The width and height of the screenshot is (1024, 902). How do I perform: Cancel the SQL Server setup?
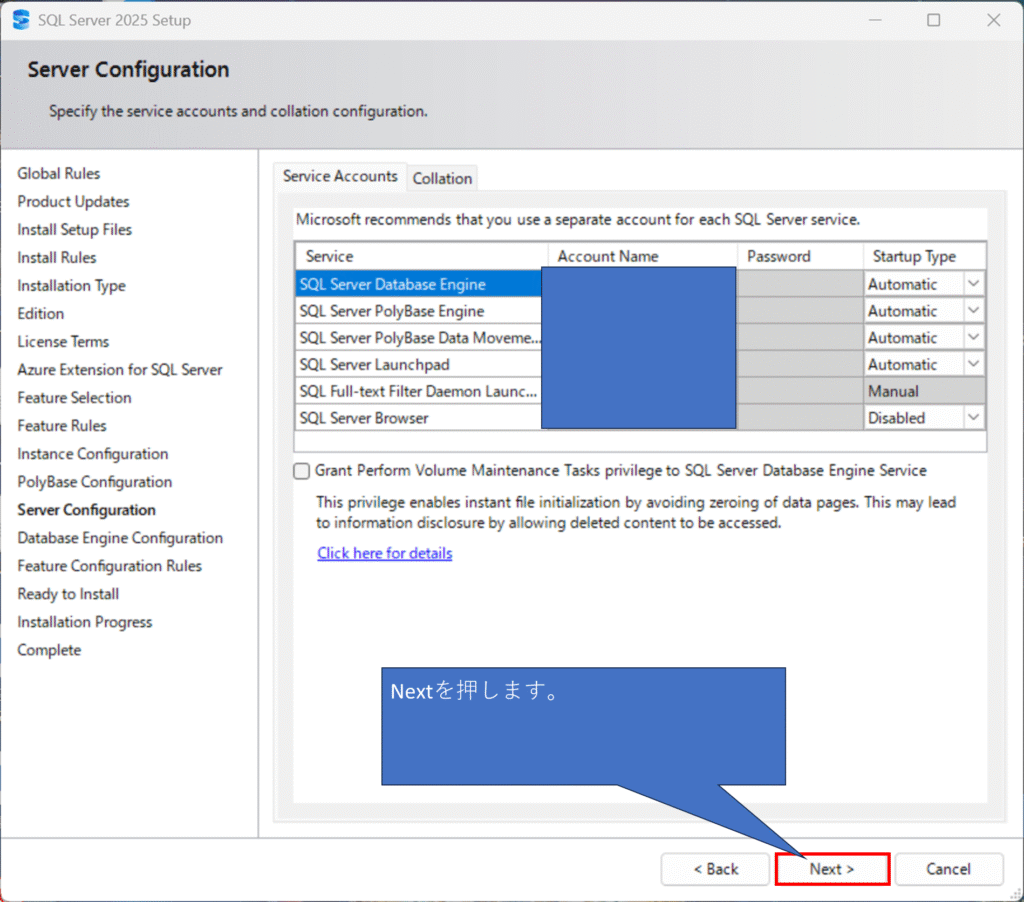(948, 869)
